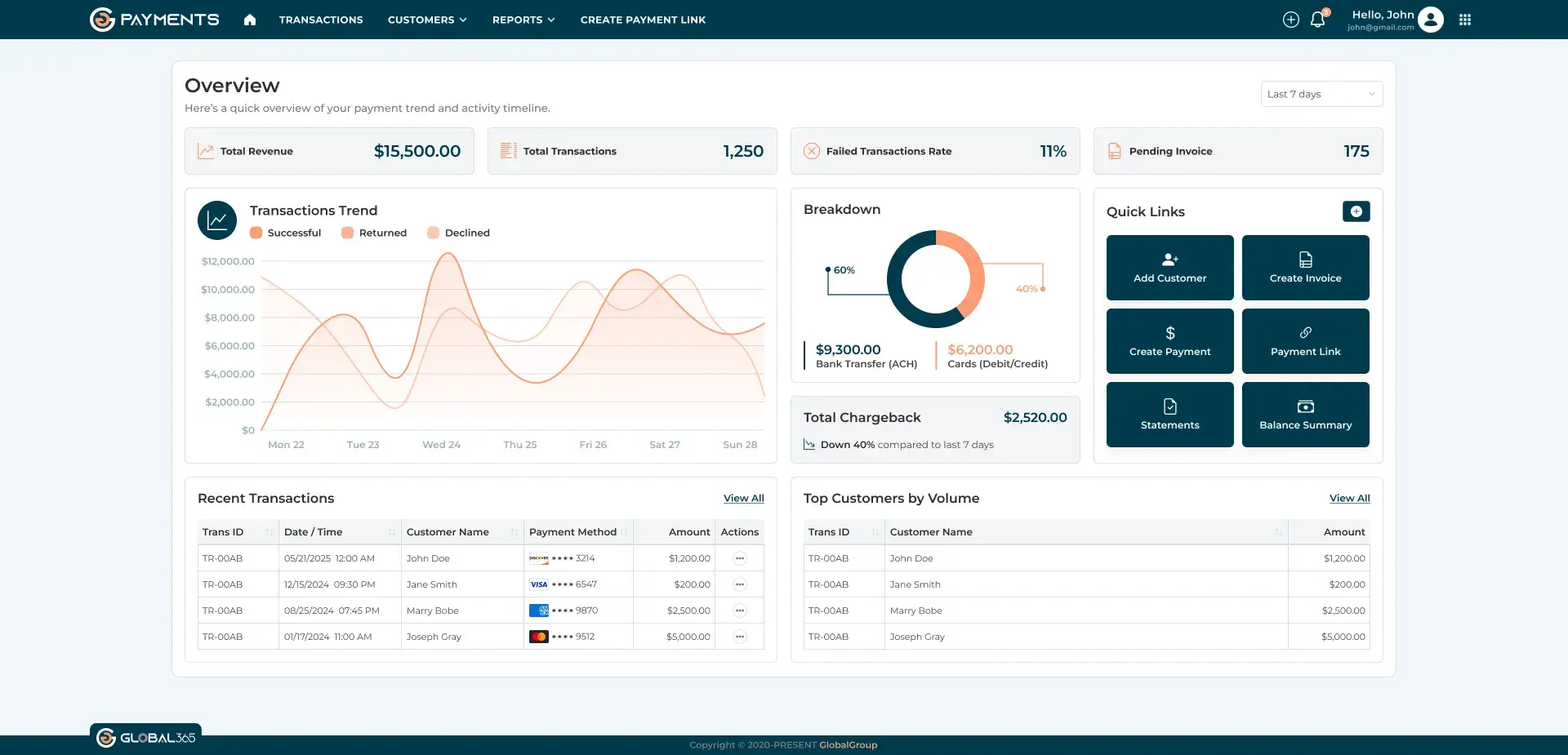Expand the Reports menu
Viewport: 1568px width, 755px height.
[x=523, y=20]
